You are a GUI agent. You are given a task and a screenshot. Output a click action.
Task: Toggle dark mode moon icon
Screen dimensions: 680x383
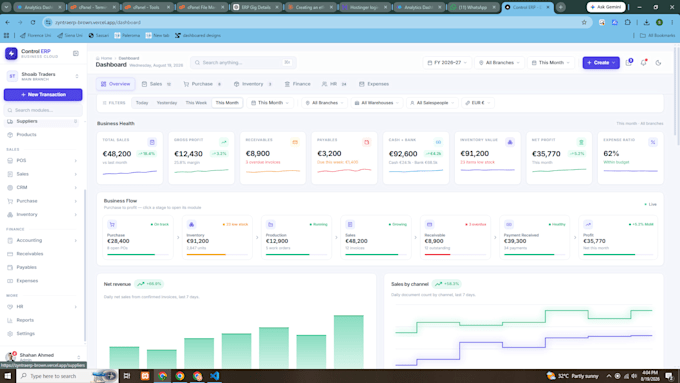pyautogui.click(x=658, y=63)
